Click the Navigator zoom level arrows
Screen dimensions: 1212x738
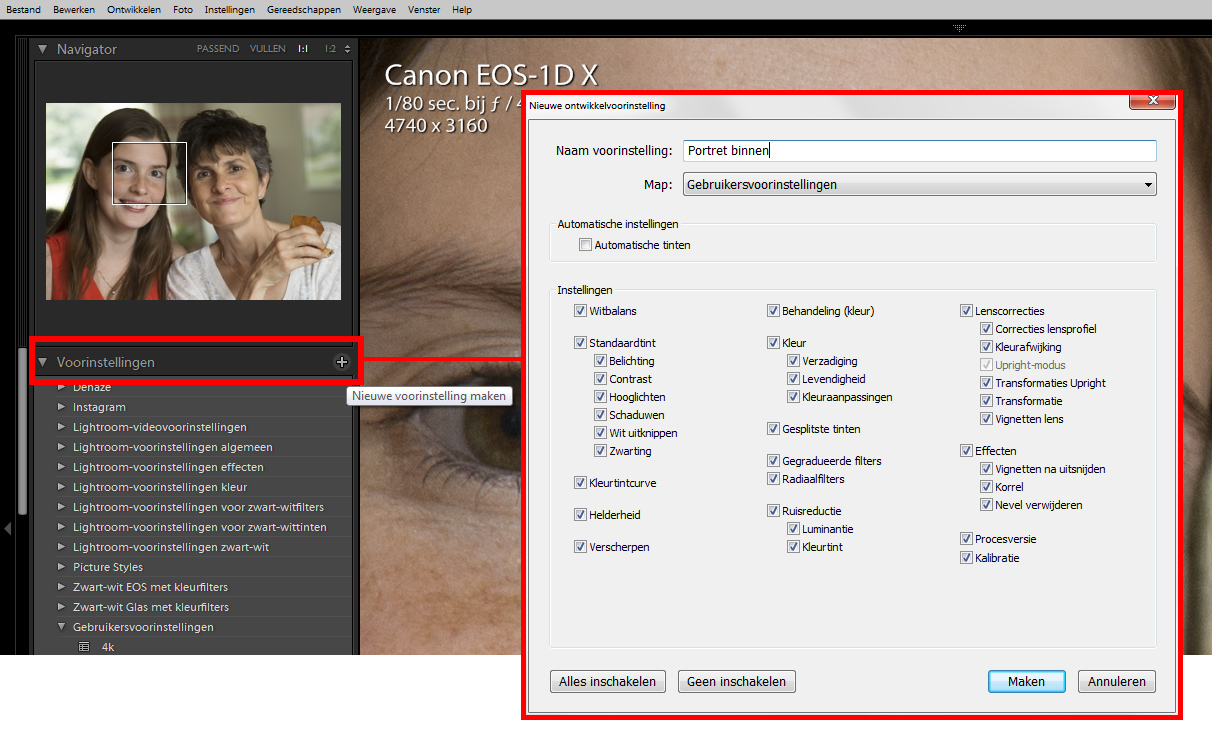(x=347, y=49)
